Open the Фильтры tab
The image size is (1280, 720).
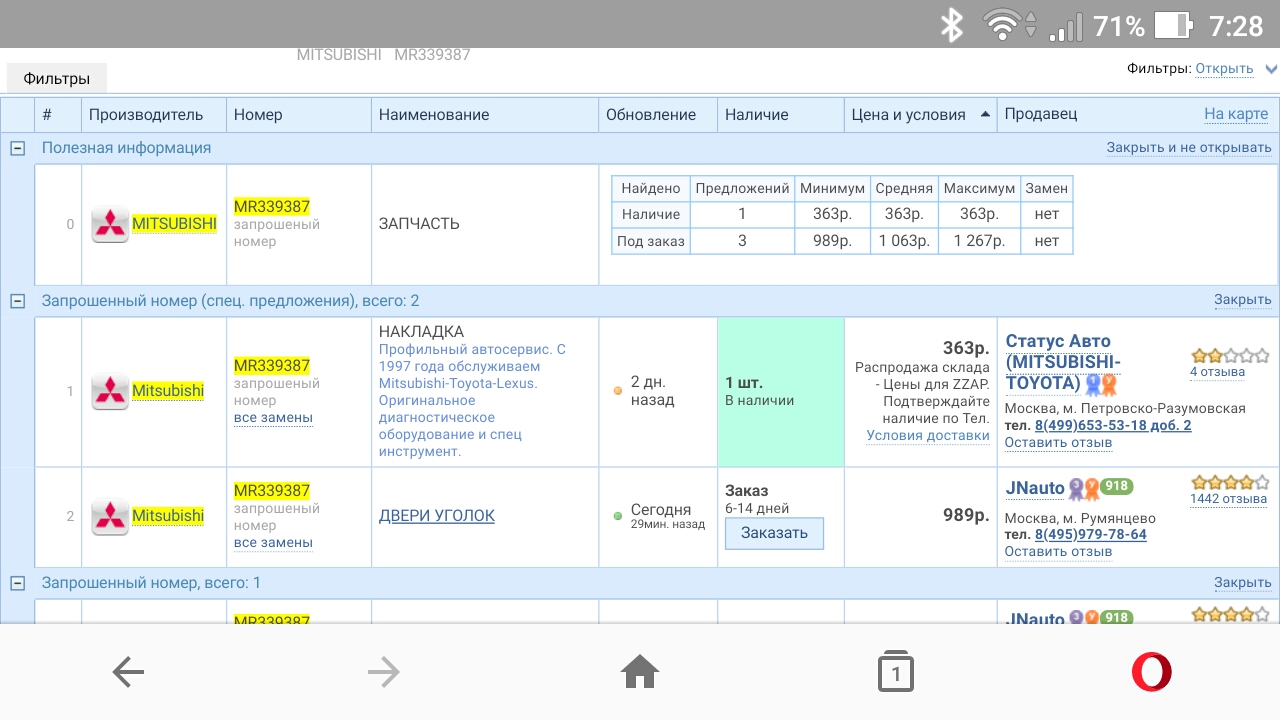pos(57,78)
